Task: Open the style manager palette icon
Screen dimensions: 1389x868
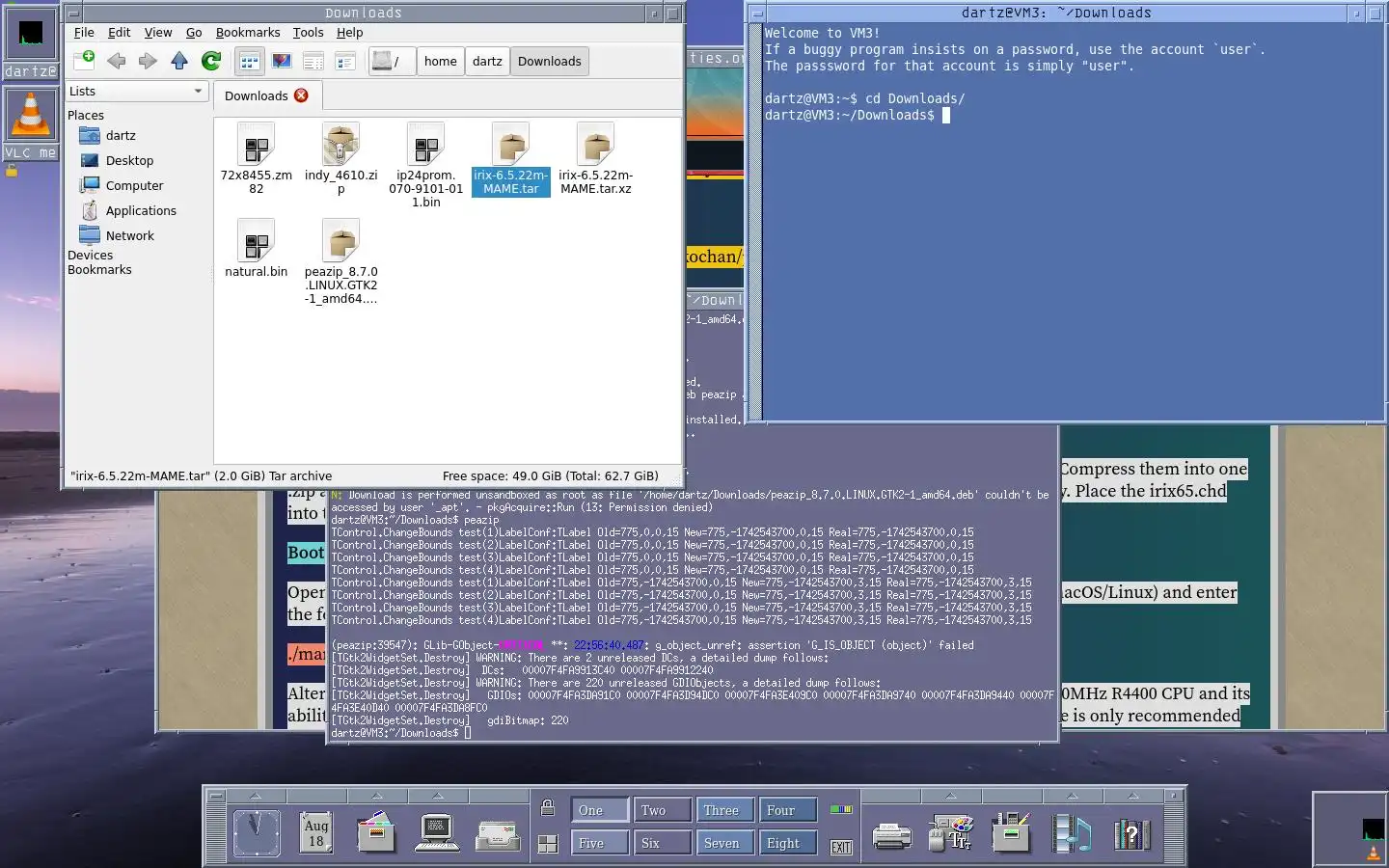Action: 951,832
